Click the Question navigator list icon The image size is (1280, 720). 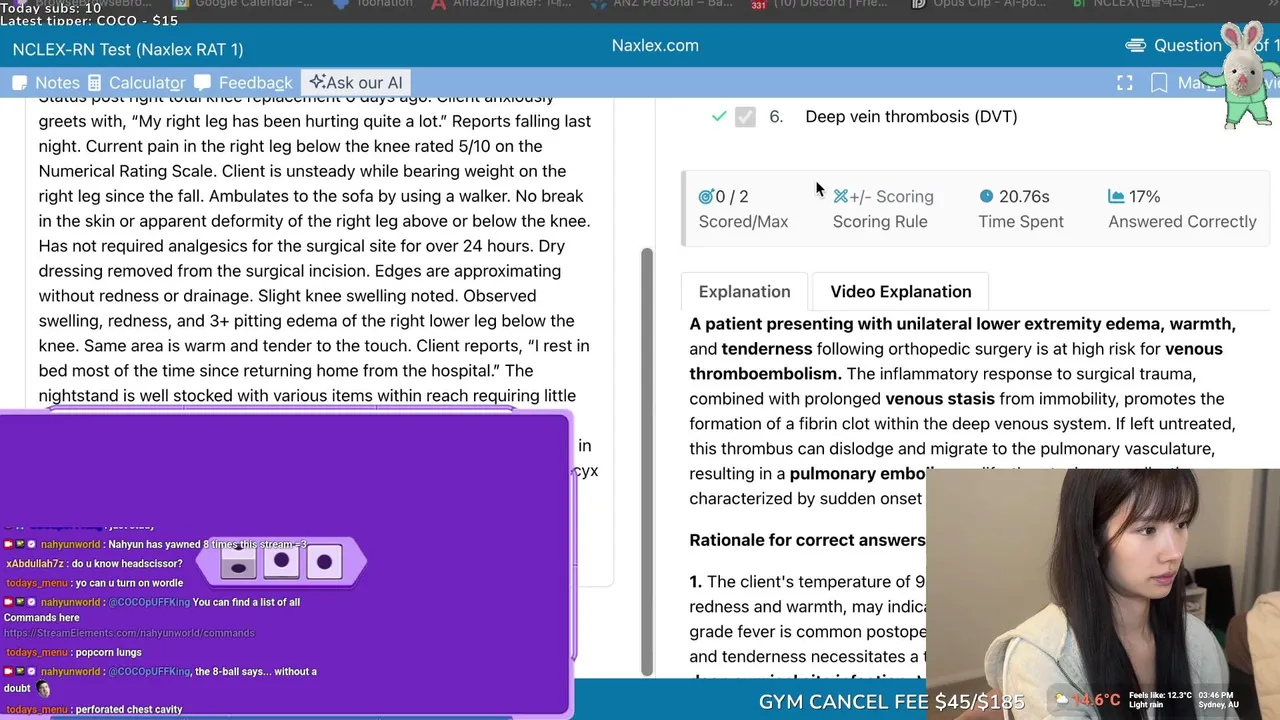[1135, 45]
